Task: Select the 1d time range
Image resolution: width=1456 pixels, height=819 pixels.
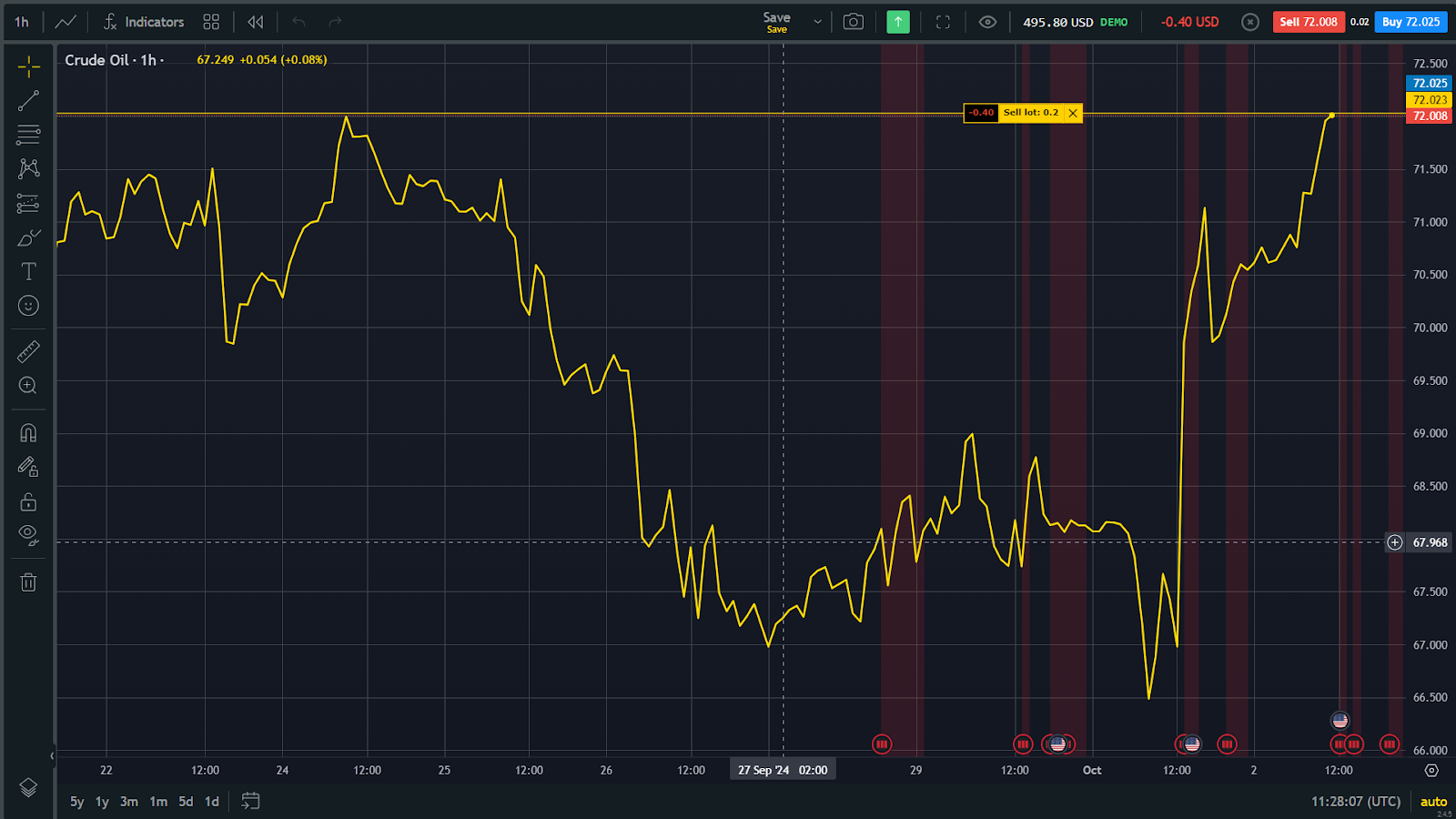Action: (x=212, y=802)
